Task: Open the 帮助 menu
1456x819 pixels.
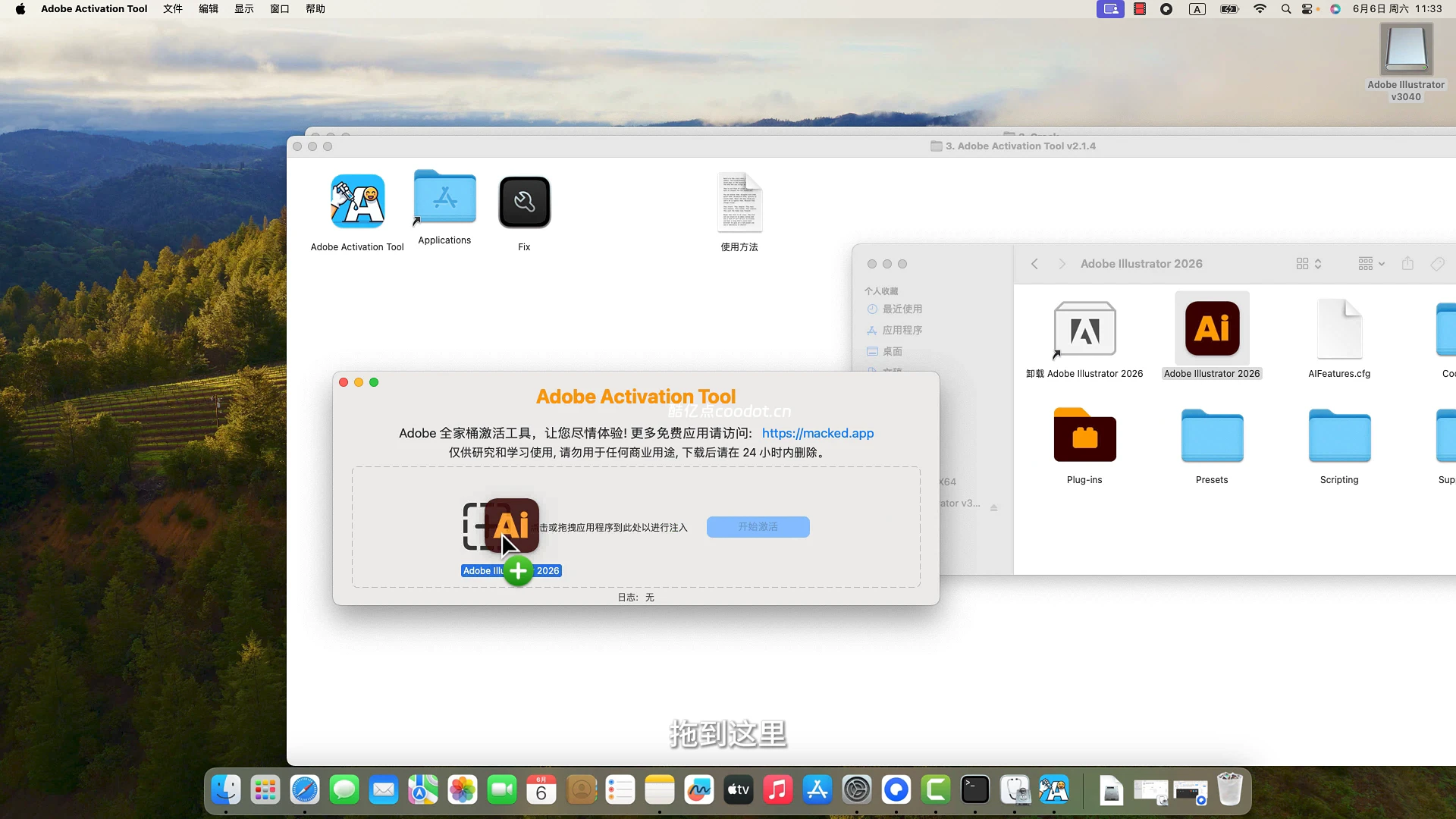Action: 315,8
